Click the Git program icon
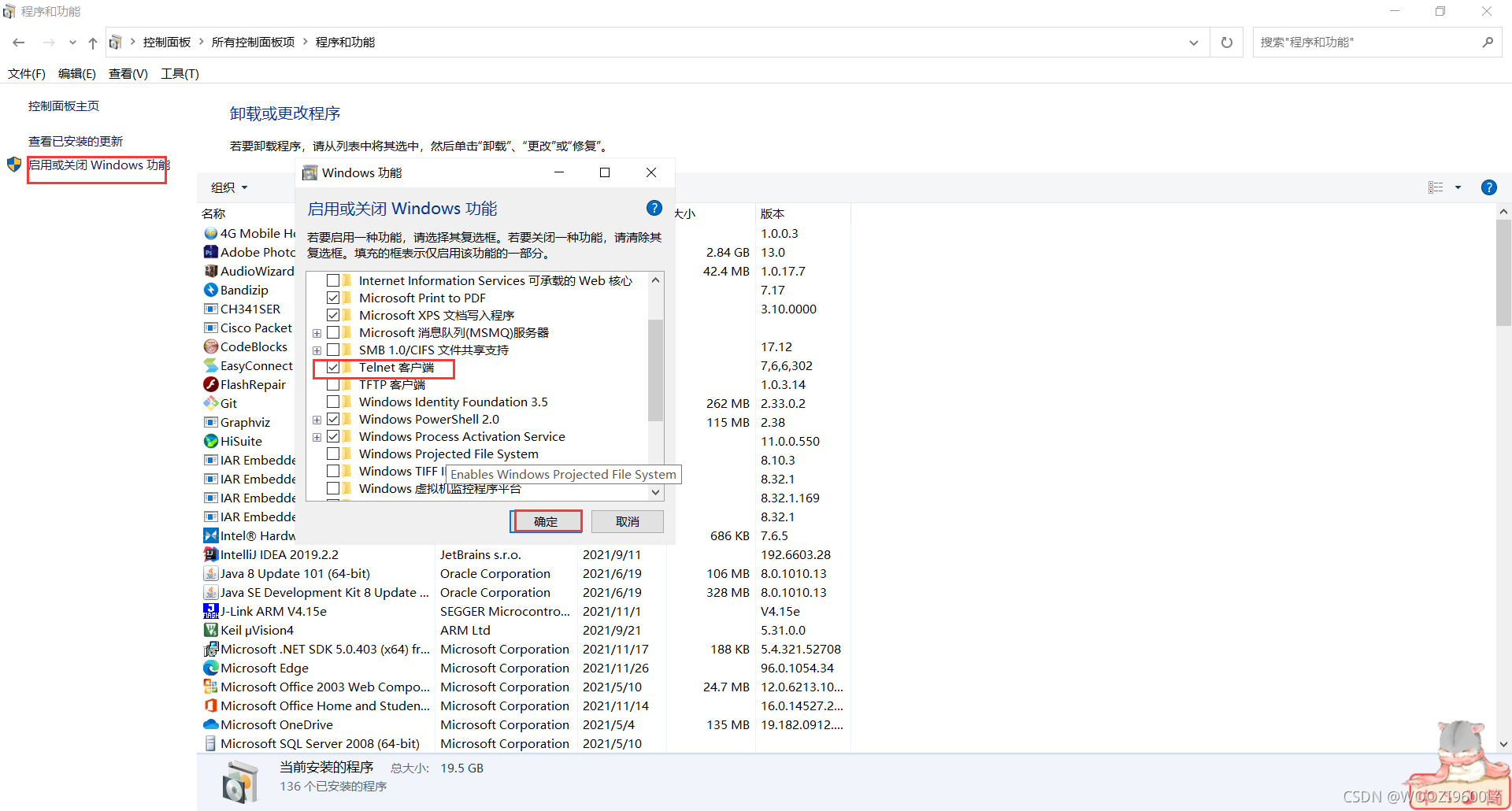 [210, 404]
